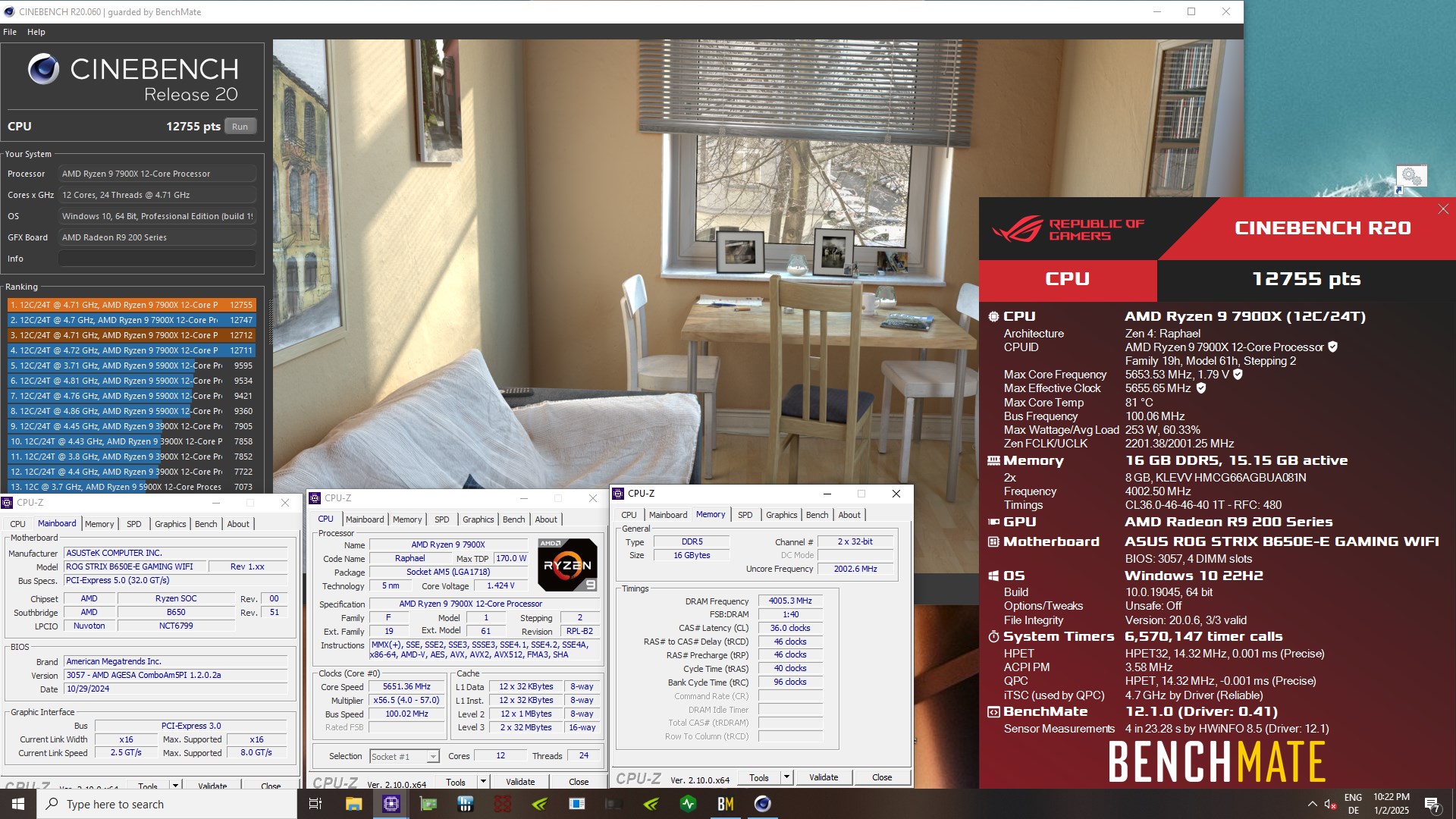Viewport: 1456px width, 819px height.
Task: Click the verified shield beside CPUID processor name
Action: (1332, 347)
